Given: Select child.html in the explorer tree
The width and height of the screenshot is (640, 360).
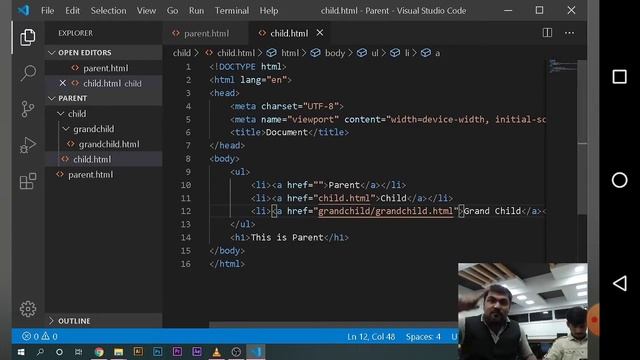Looking at the screenshot, I should pos(104,159).
